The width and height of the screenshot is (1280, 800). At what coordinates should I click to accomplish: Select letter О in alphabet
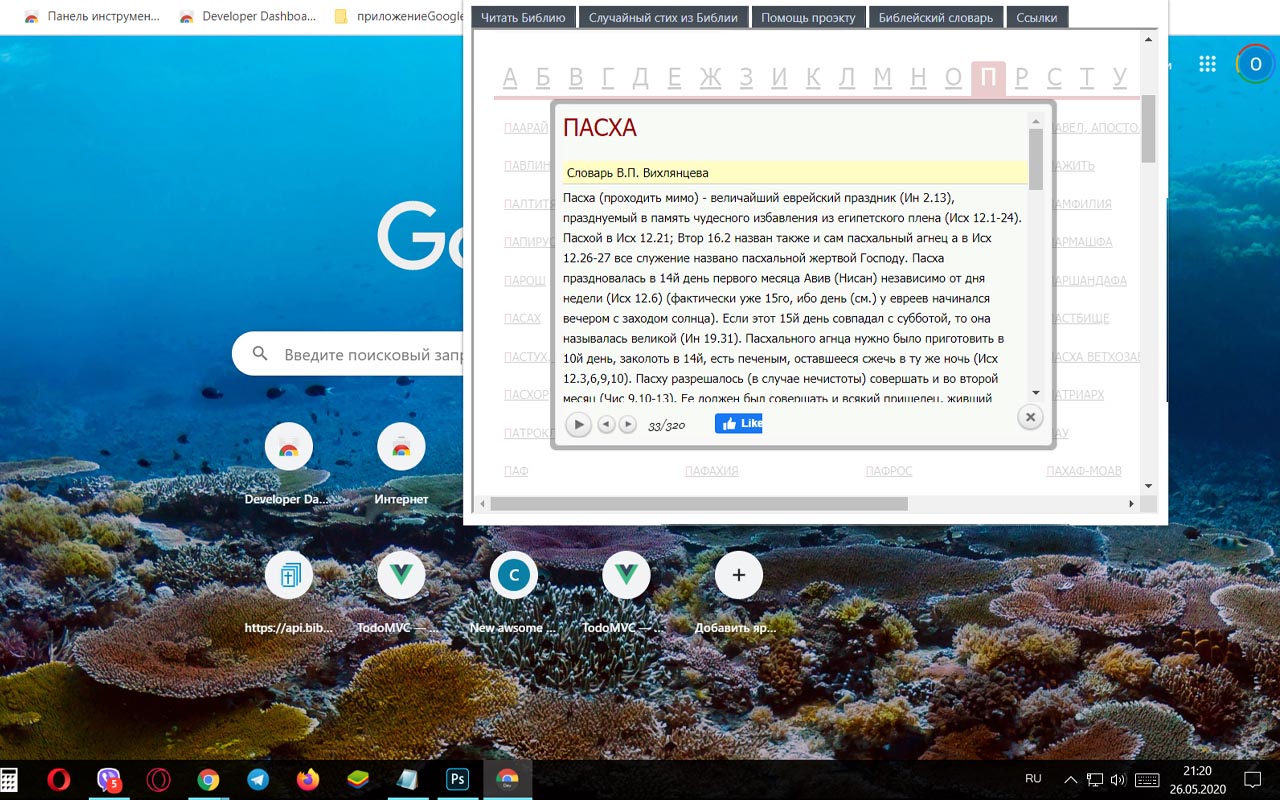953,78
